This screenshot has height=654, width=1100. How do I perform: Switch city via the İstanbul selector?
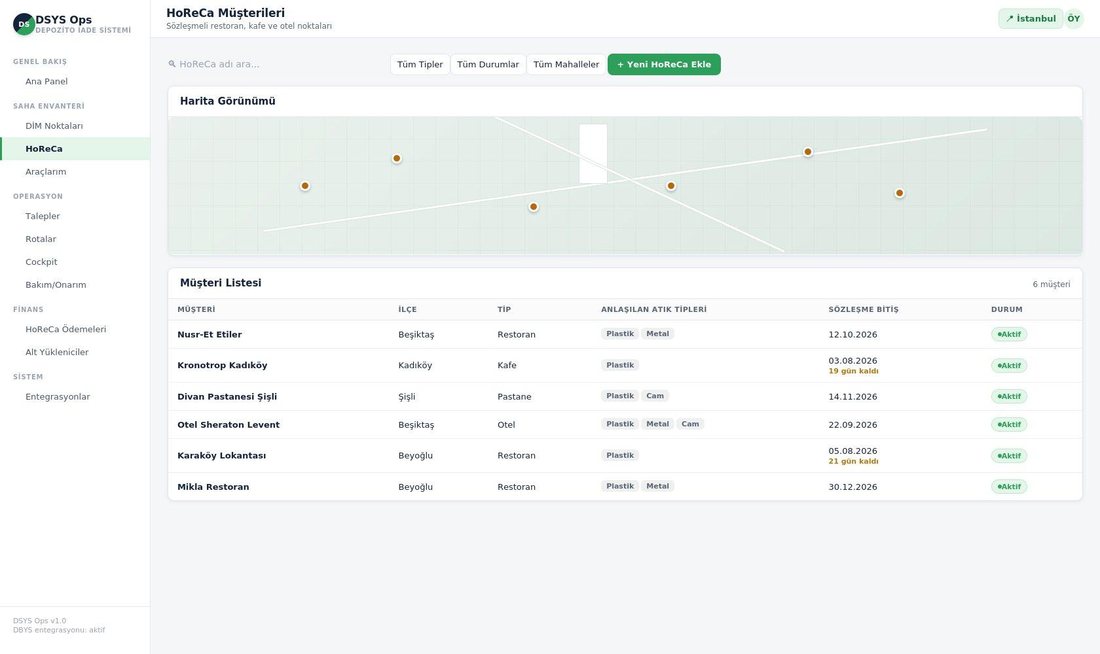pos(1031,19)
